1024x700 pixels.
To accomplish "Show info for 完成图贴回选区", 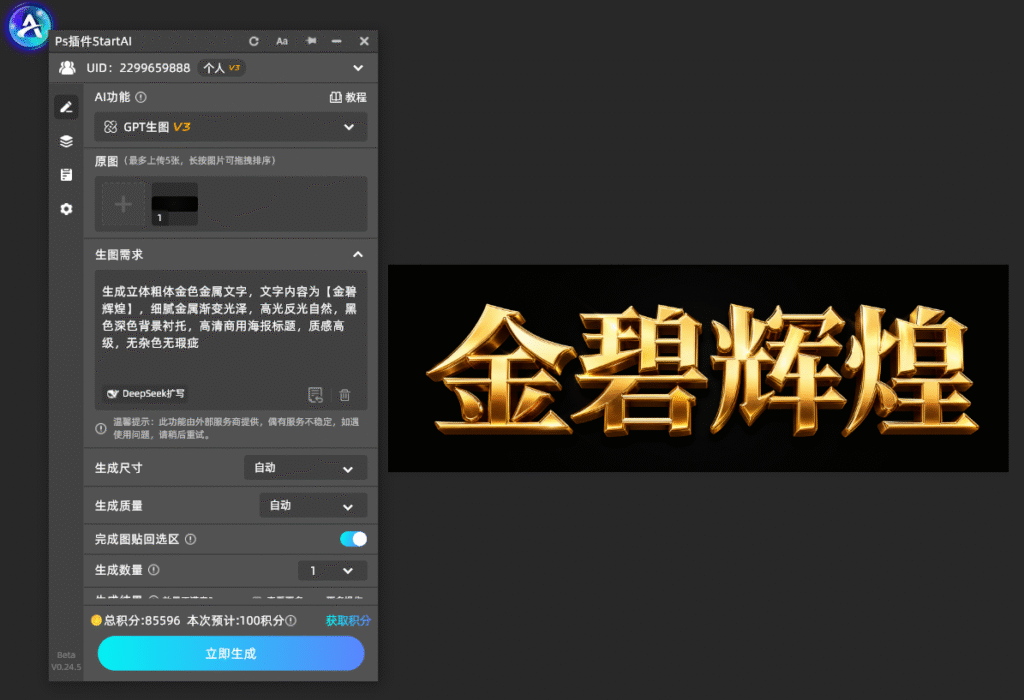I will (191, 539).
